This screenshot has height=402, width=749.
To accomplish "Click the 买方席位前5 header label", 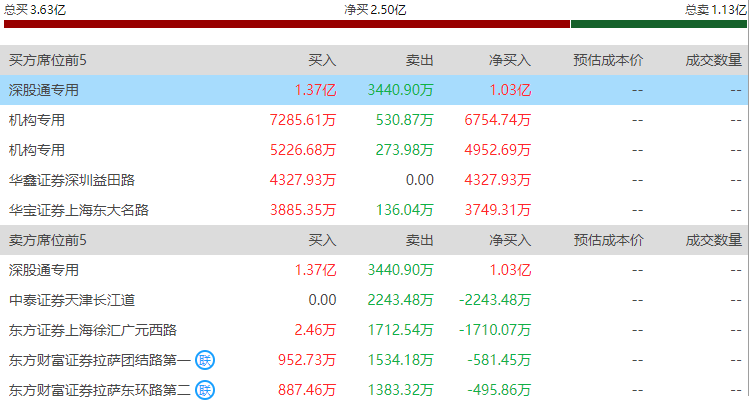I will tap(47, 60).
